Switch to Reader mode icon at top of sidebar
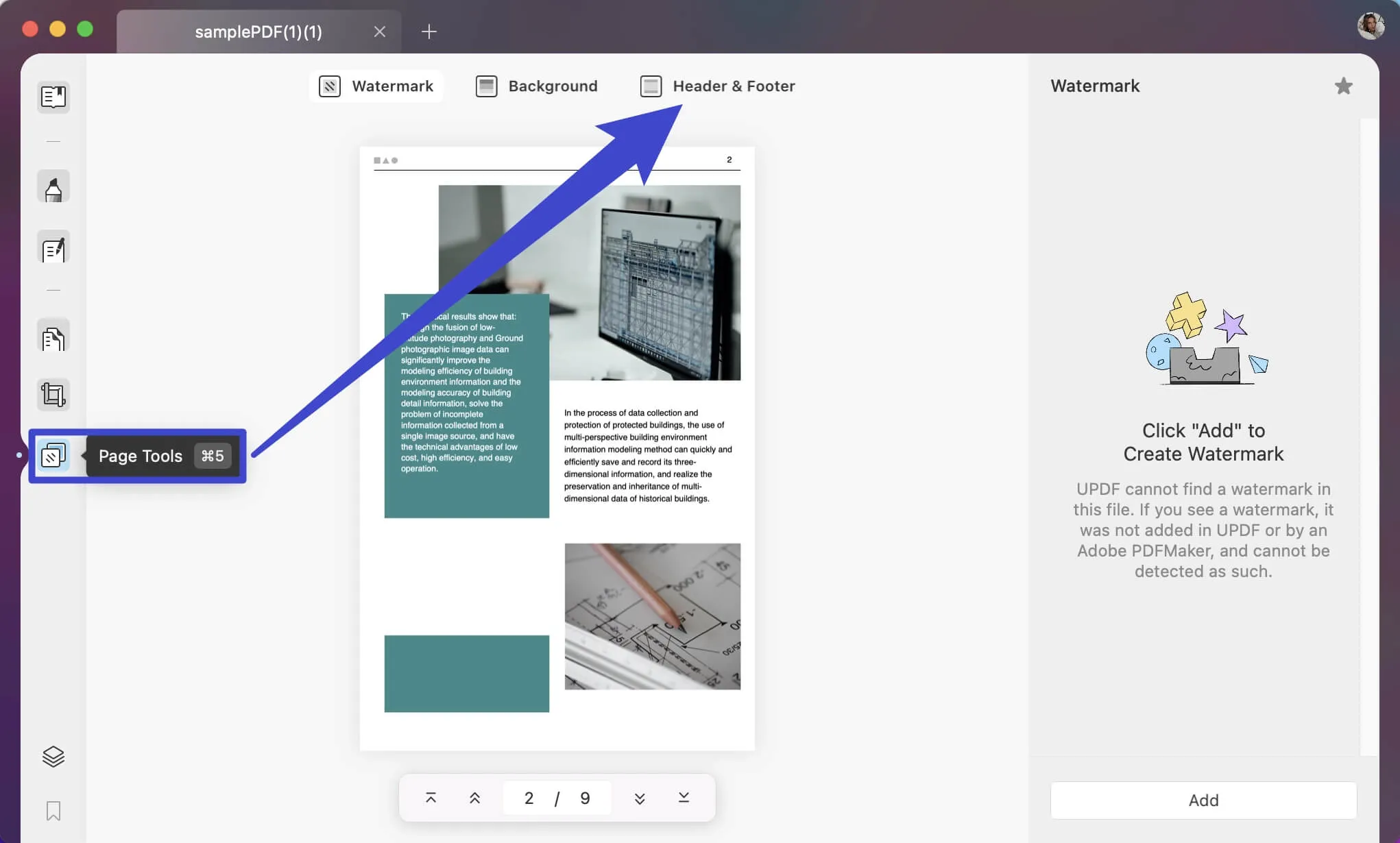 coord(53,97)
